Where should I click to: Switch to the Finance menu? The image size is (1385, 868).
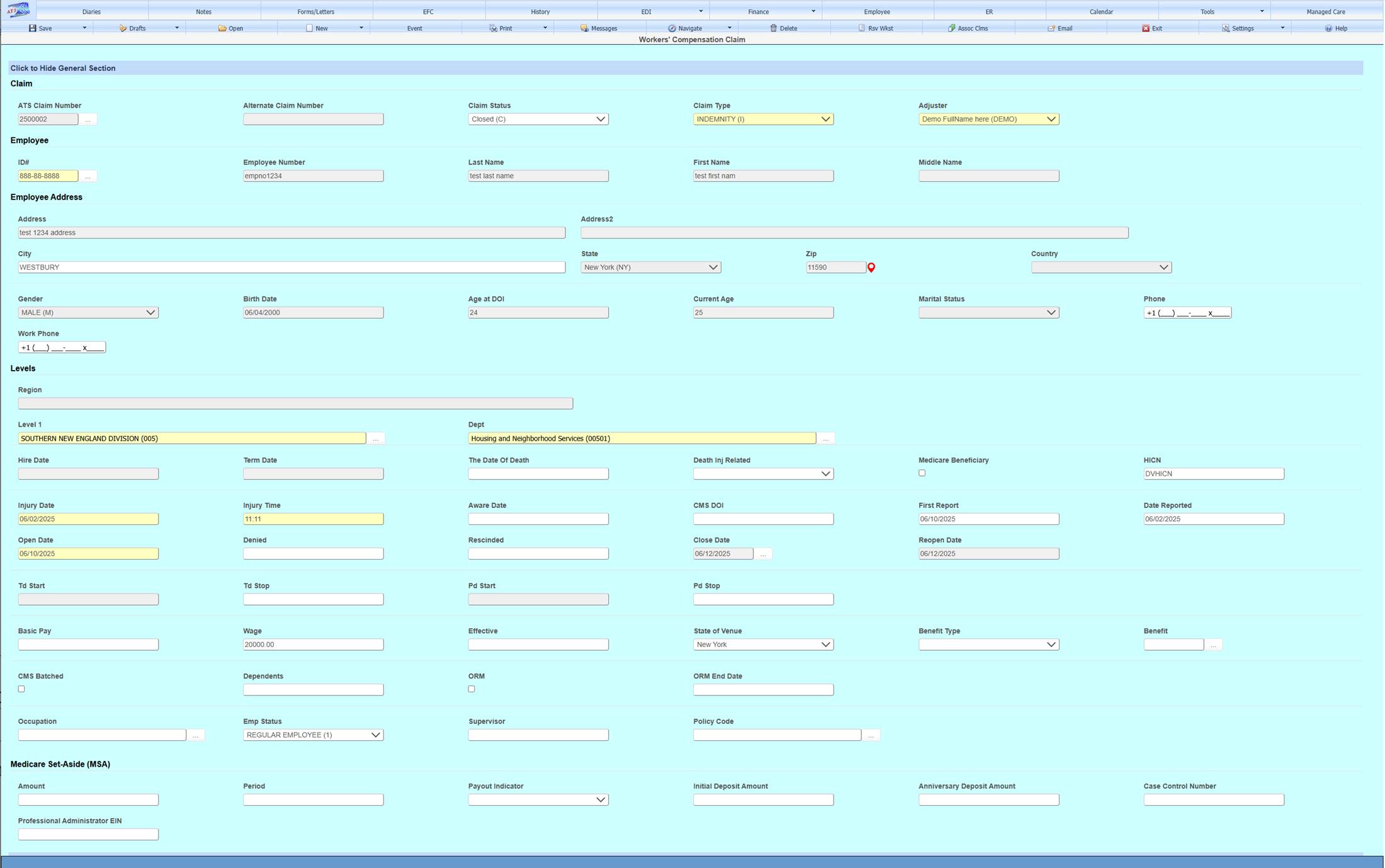click(758, 11)
